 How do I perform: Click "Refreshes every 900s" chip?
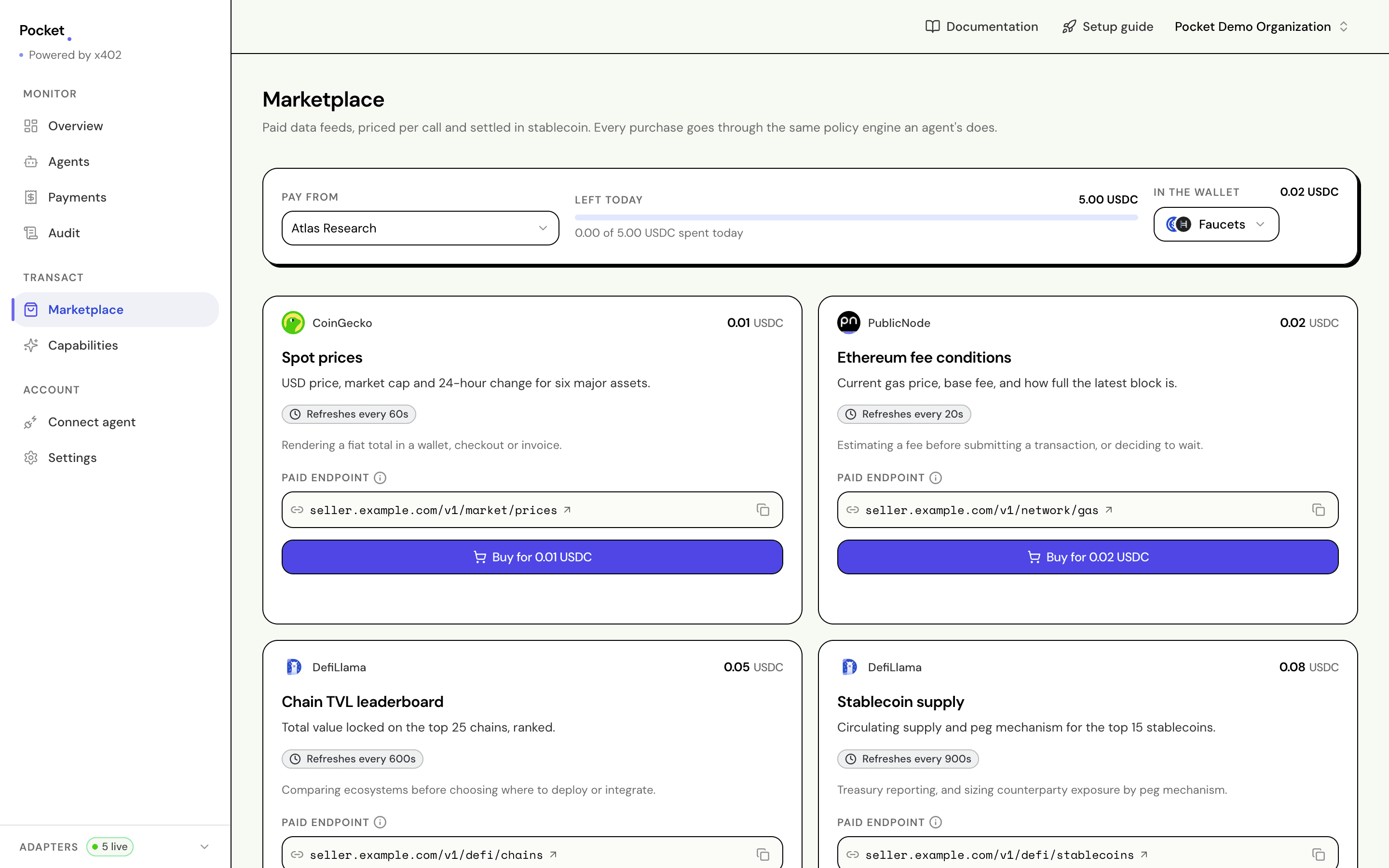click(x=908, y=759)
